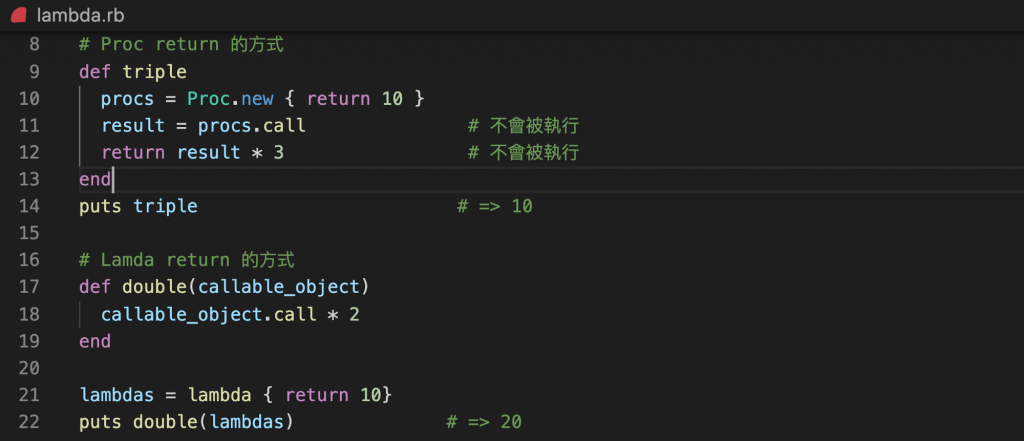This screenshot has width=1024, height=441.
Task: Click 'double' method name on line 17
Action: point(154,286)
